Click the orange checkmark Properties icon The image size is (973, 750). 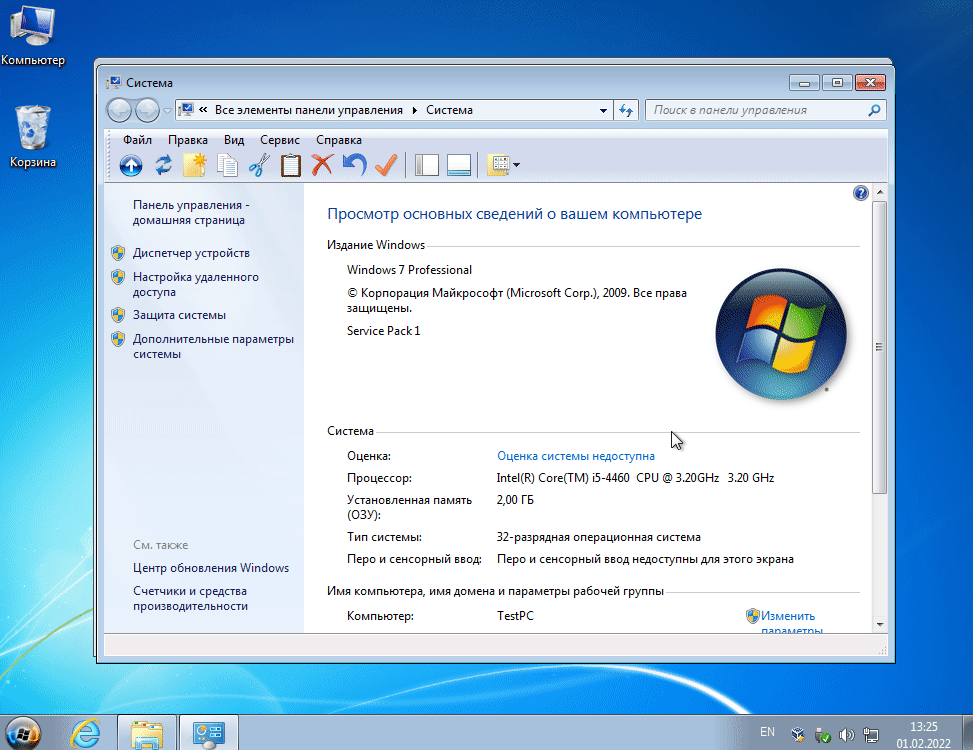386,165
